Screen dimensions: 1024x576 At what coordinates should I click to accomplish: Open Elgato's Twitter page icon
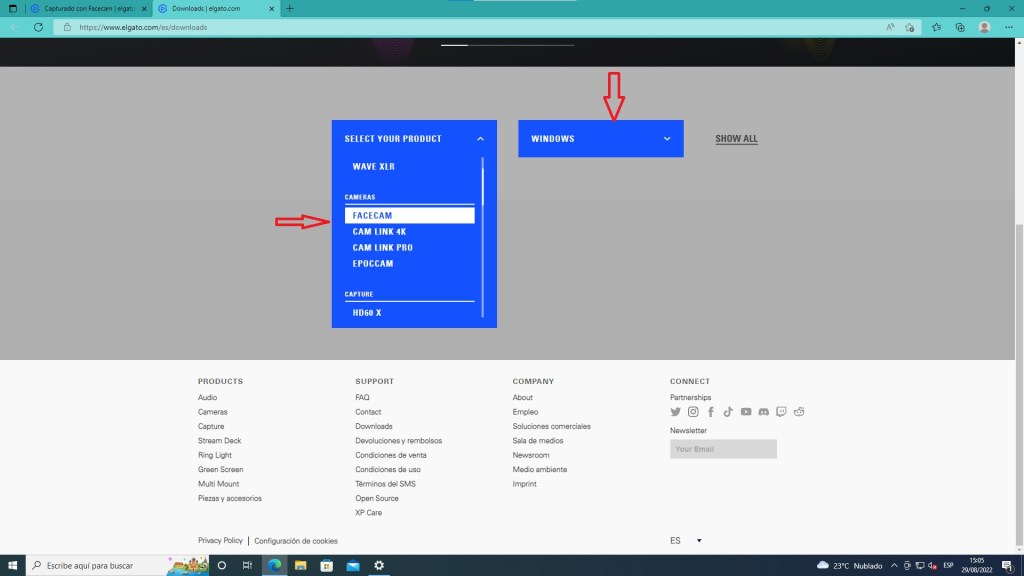coord(676,412)
